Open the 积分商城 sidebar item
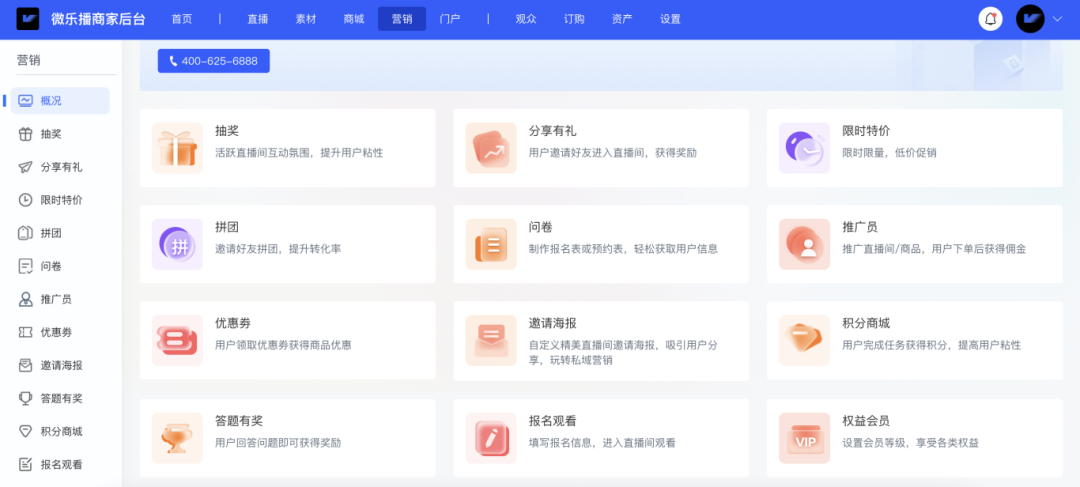The height and width of the screenshot is (487, 1080). (x=61, y=431)
